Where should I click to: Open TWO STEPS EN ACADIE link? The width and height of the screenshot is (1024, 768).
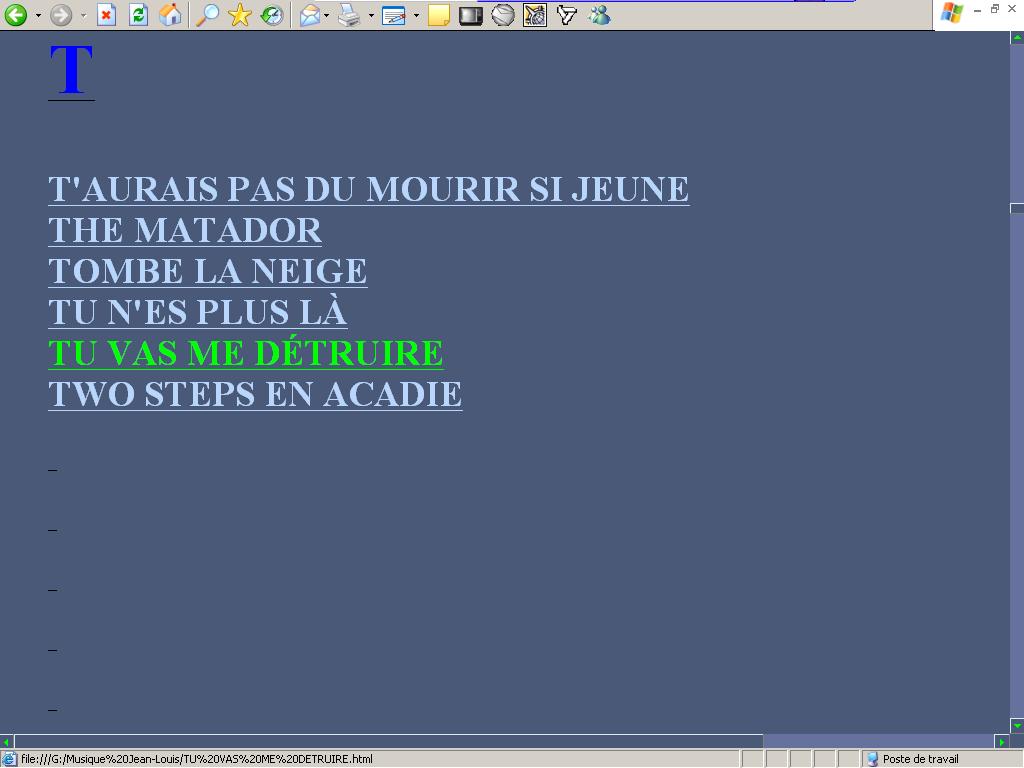pos(255,394)
